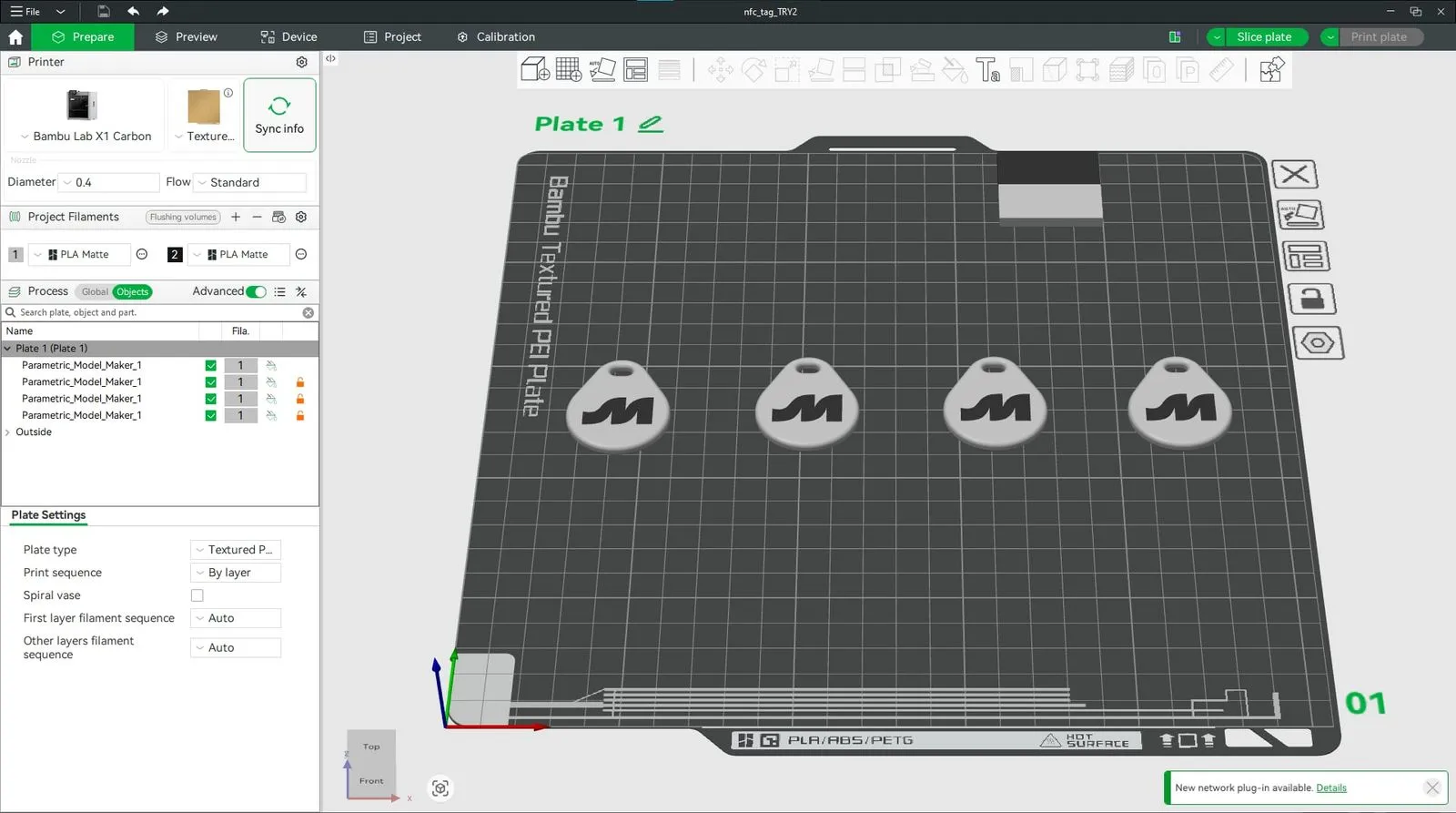
Task: Click the Add model cube icon
Action: coord(534,69)
